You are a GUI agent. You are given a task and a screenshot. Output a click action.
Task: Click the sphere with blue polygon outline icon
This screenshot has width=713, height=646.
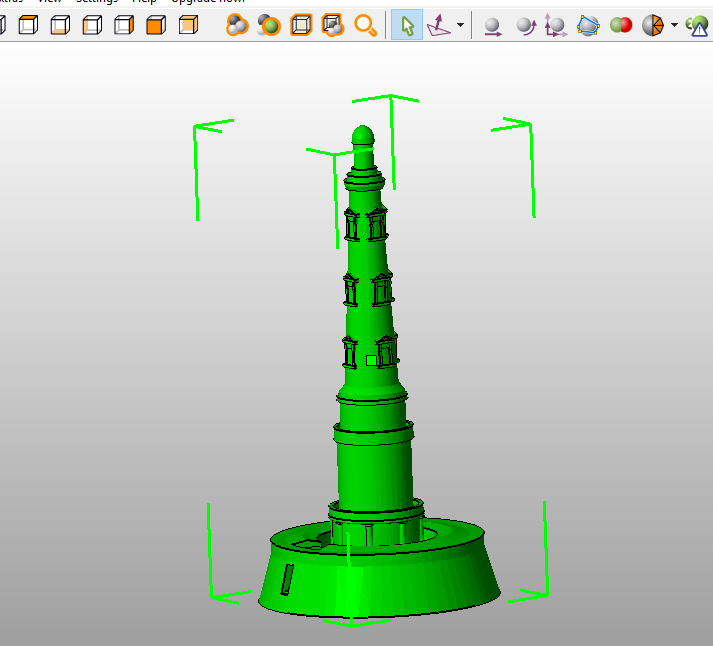588,25
